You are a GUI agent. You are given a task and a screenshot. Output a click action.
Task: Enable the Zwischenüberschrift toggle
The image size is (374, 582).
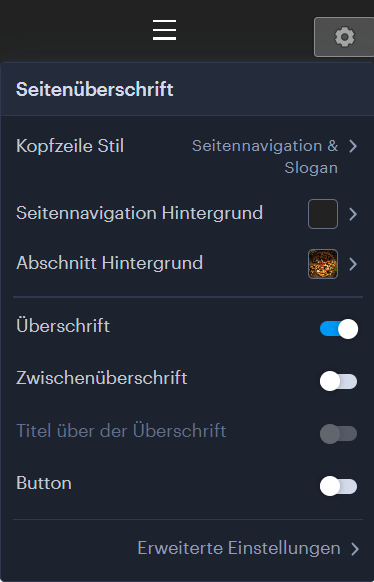click(338, 381)
